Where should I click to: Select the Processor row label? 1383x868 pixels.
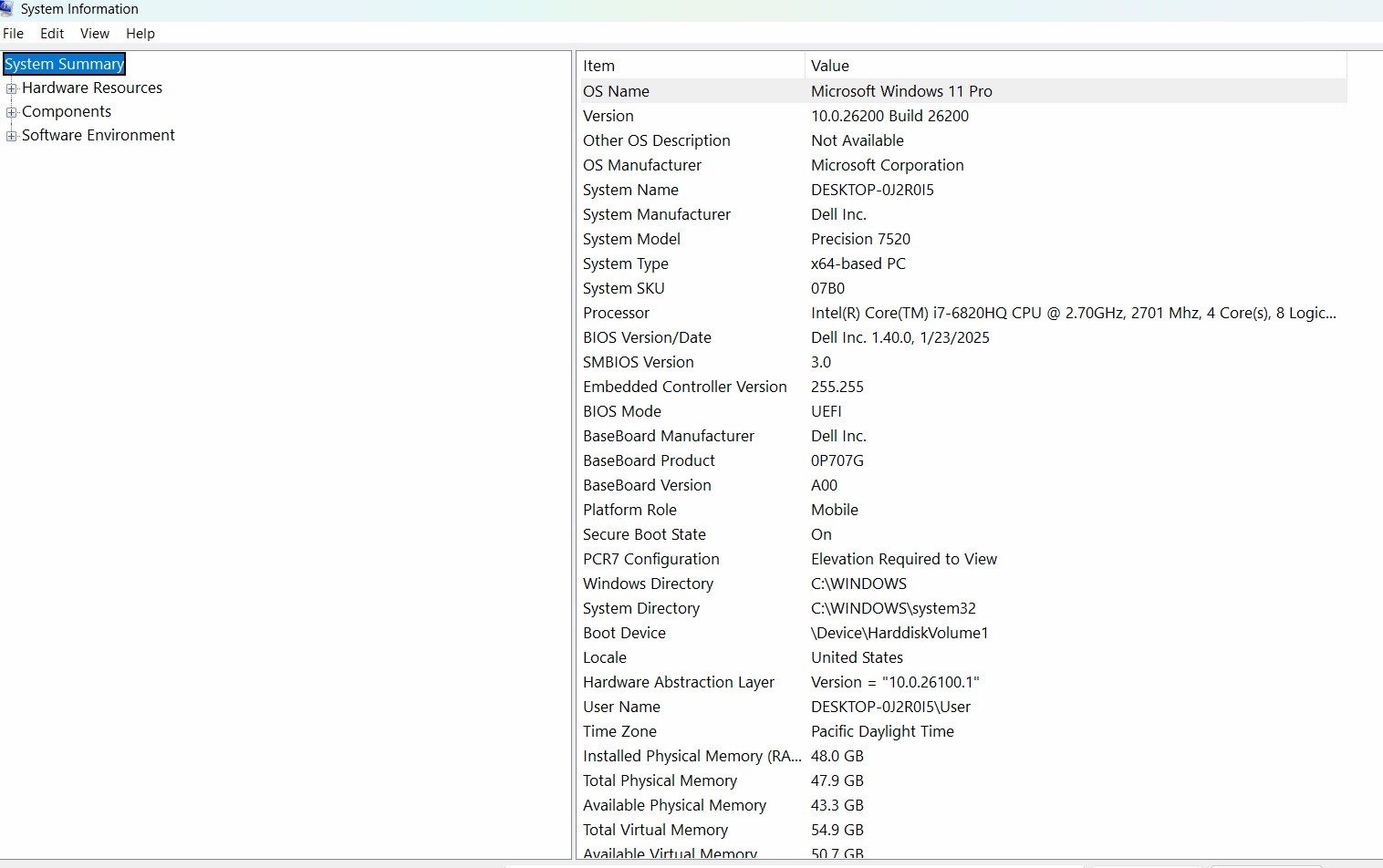point(617,313)
